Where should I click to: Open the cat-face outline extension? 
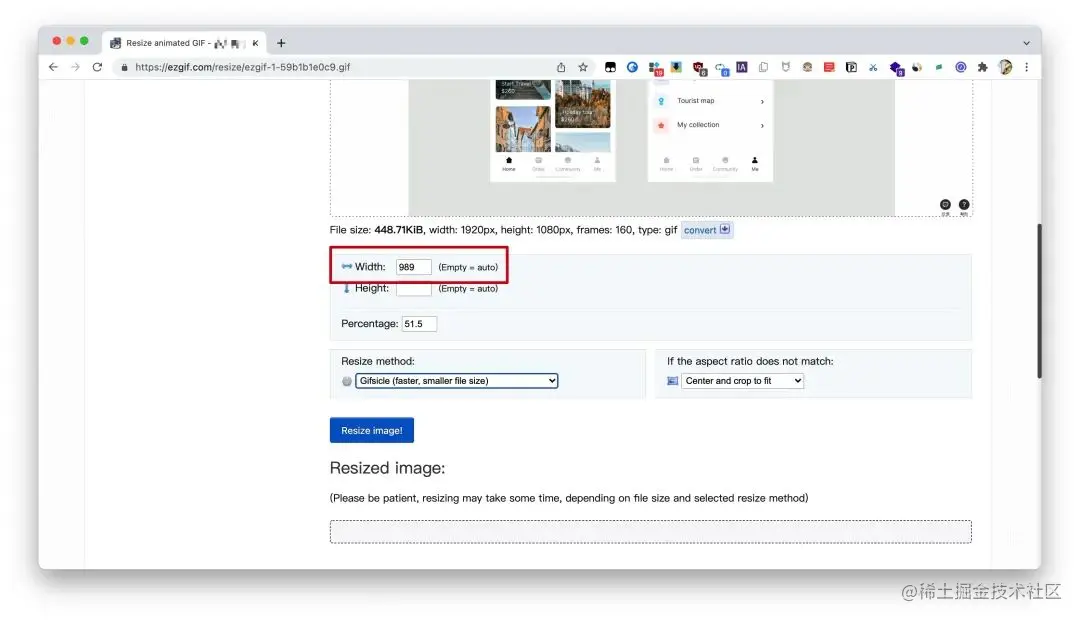(x=785, y=67)
